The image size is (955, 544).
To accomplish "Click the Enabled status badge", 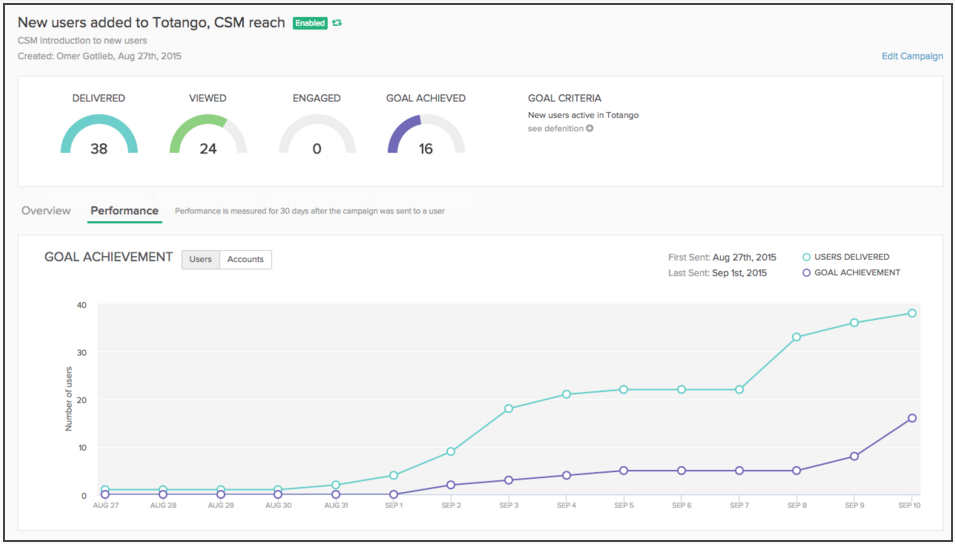I will pyautogui.click(x=310, y=23).
